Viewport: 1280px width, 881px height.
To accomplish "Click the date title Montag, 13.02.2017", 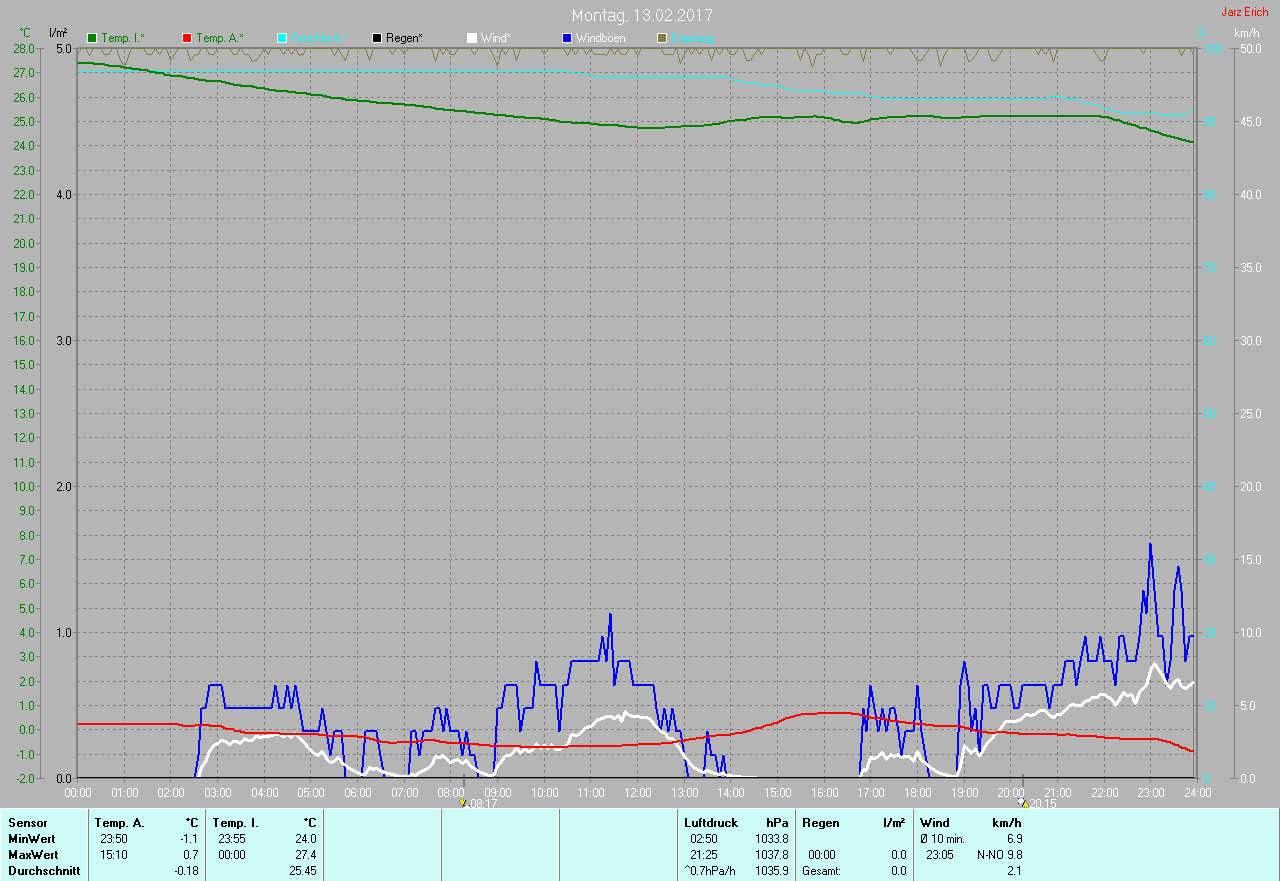I will coord(642,15).
